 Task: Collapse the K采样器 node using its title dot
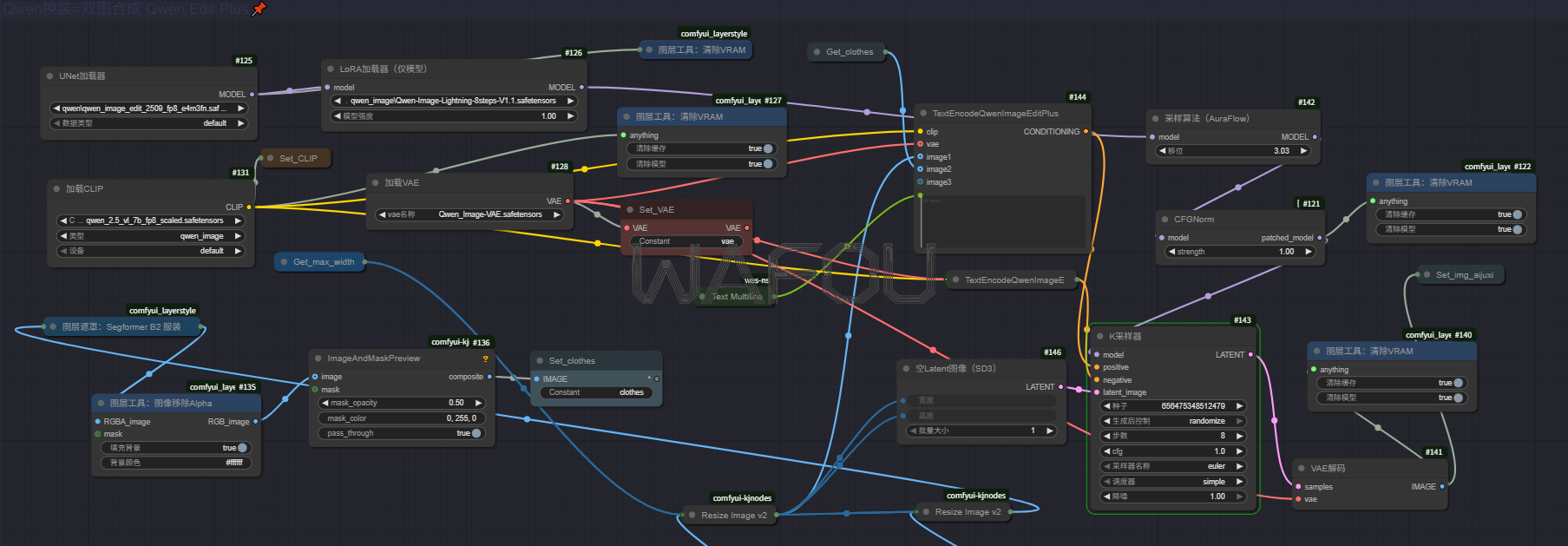pyautogui.click(x=1099, y=336)
